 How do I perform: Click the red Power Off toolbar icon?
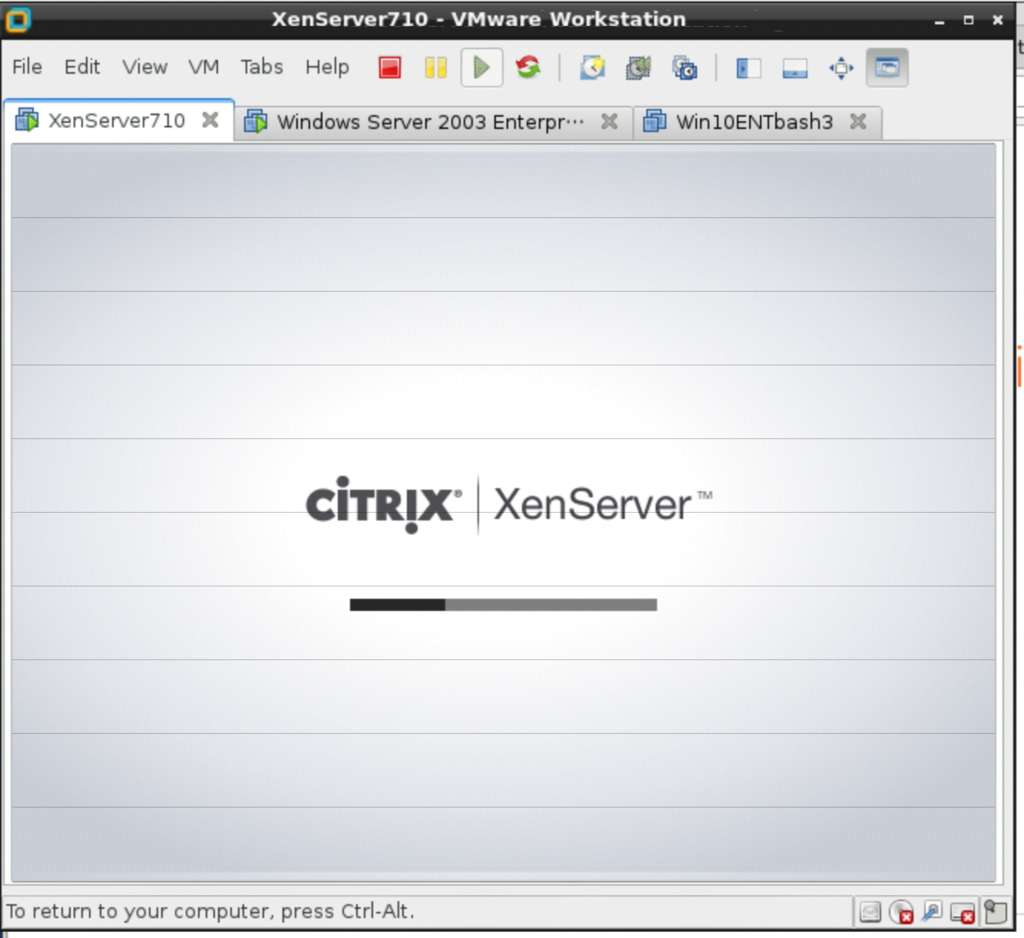point(390,67)
